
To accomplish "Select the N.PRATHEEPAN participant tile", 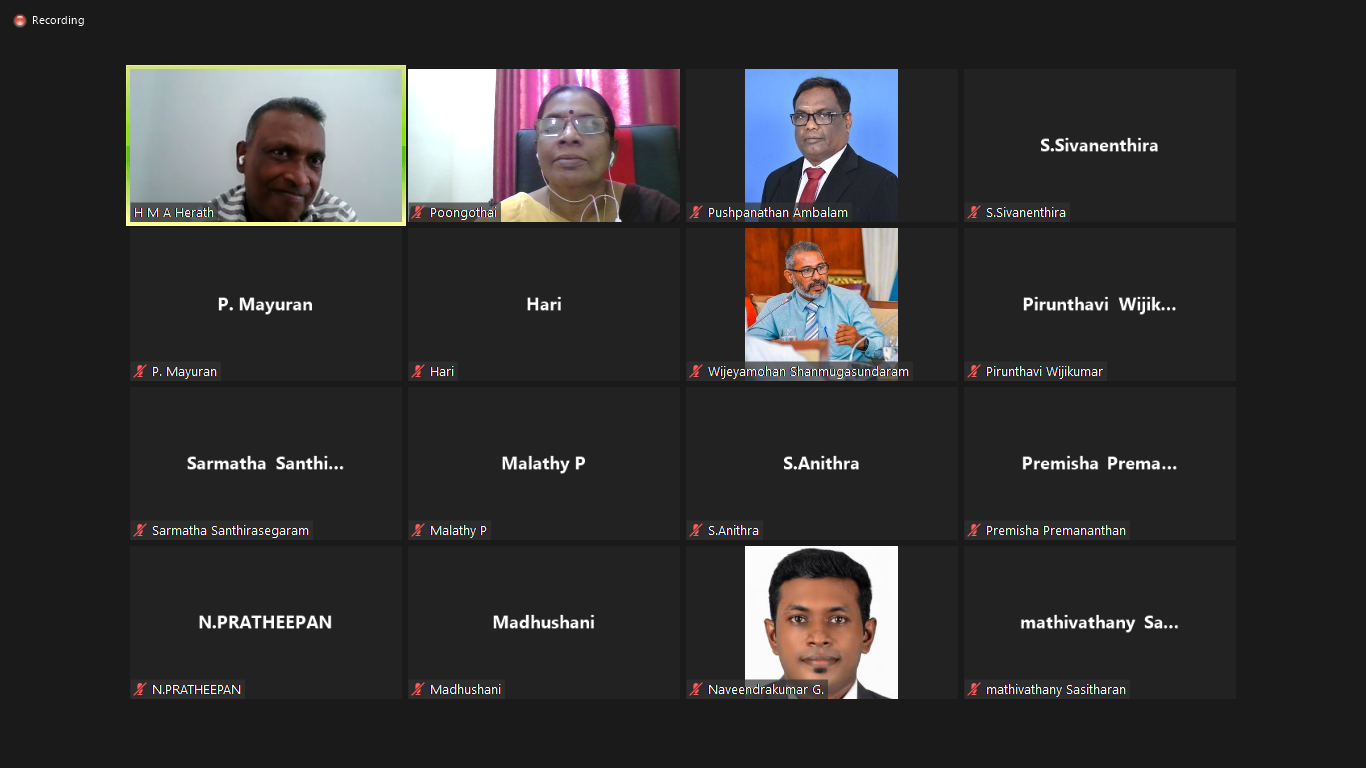I will pyautogui.click(x=266, y=622).
